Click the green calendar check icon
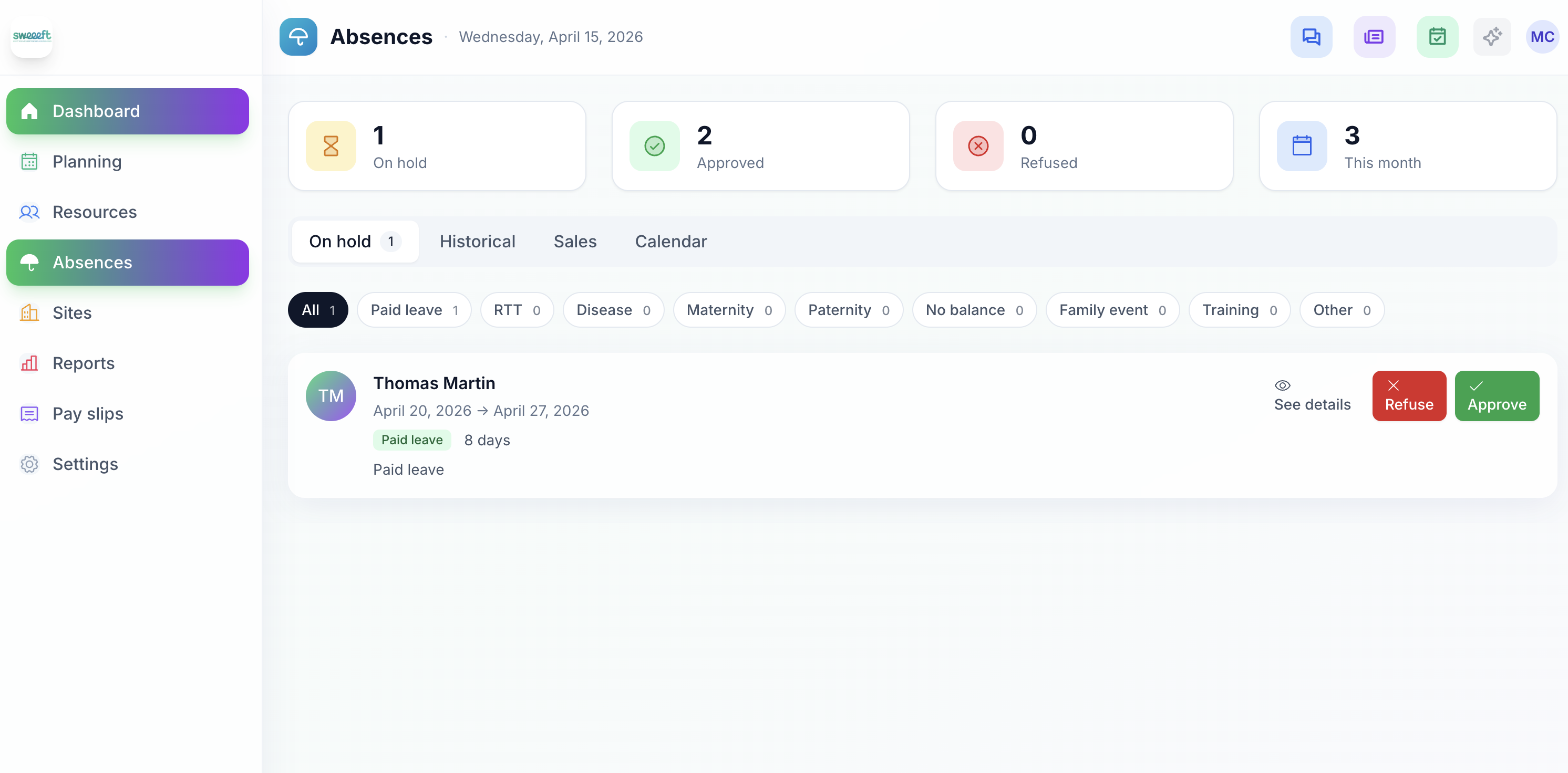1568x773 pixels. pyautogui.click(x=1437, y=36)
